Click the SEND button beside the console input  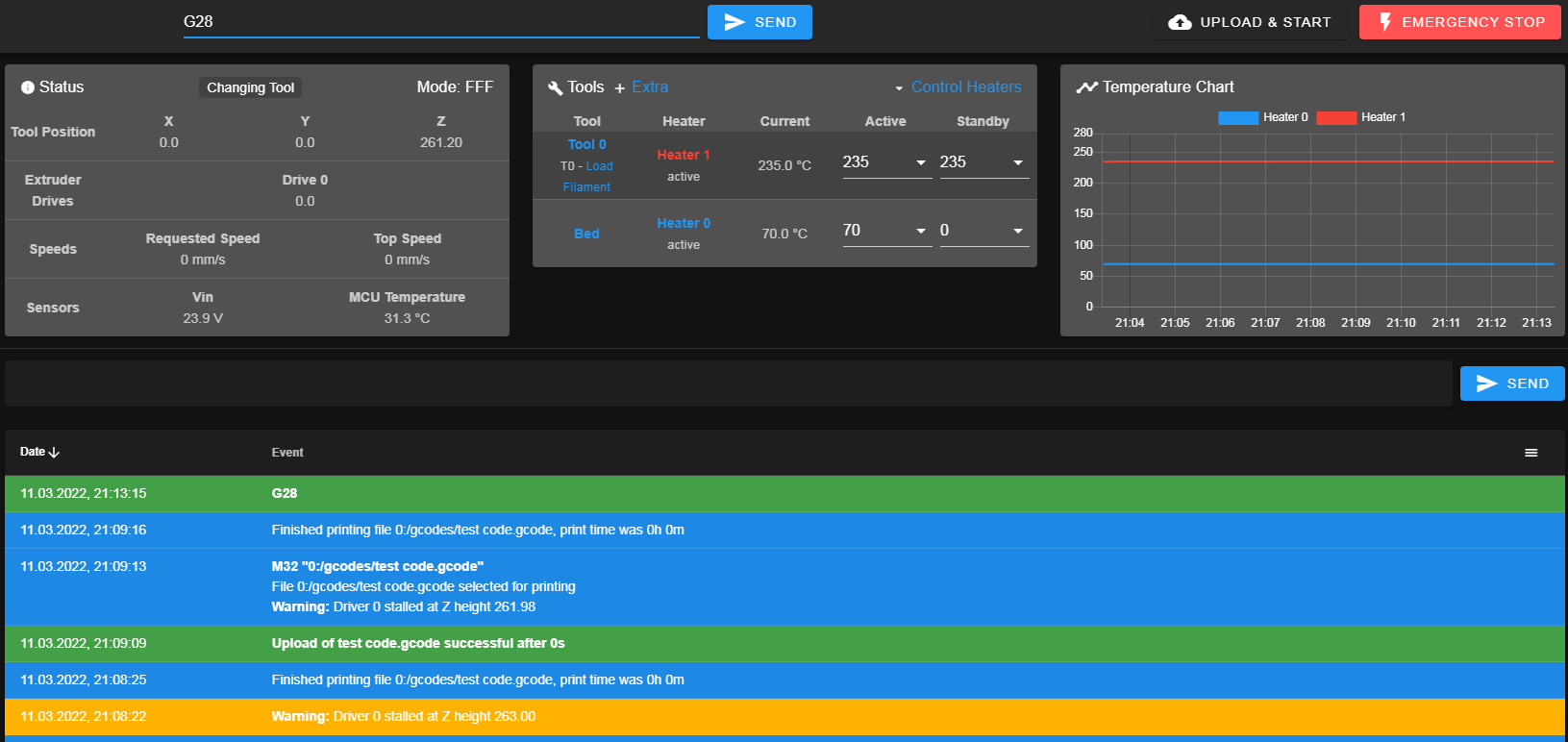(1512, 383)
